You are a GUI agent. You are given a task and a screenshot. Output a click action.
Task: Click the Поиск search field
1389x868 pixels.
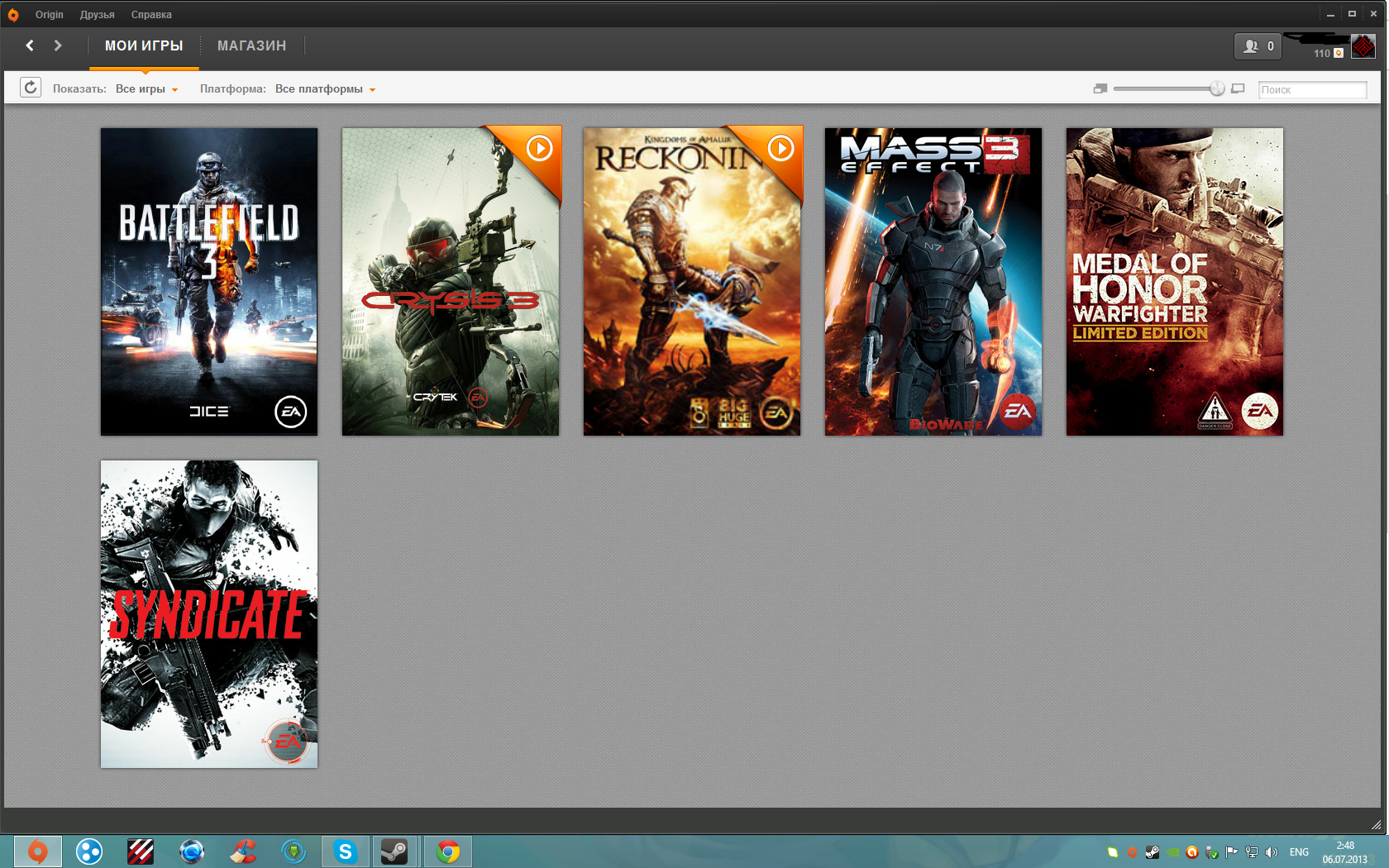[1312, 89]
